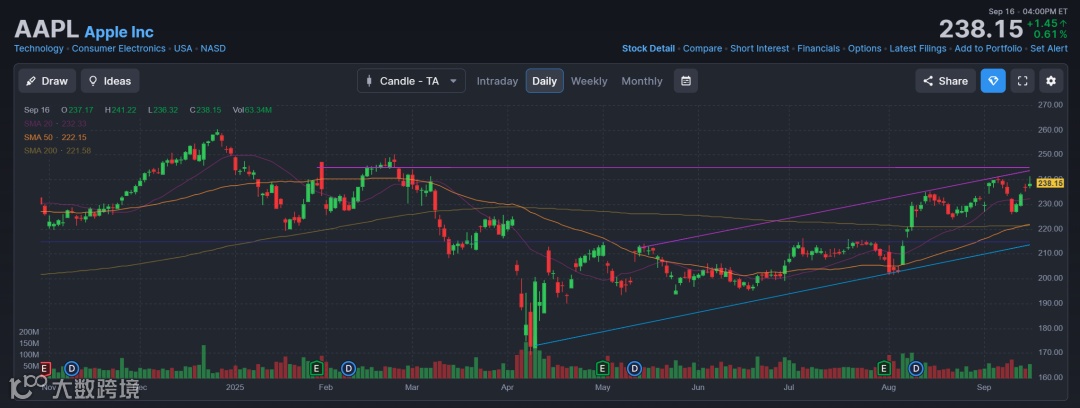Expand the Candle - TA chart type dropdown
The width and height of the screenshot is (1080, 408).
pos(411,81)
